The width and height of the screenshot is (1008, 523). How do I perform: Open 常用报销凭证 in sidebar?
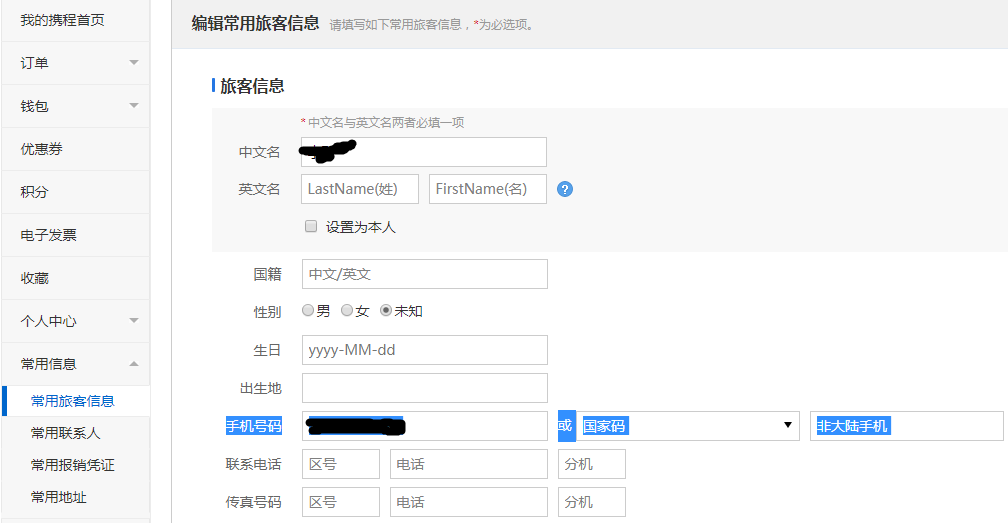tap(73, 465)
